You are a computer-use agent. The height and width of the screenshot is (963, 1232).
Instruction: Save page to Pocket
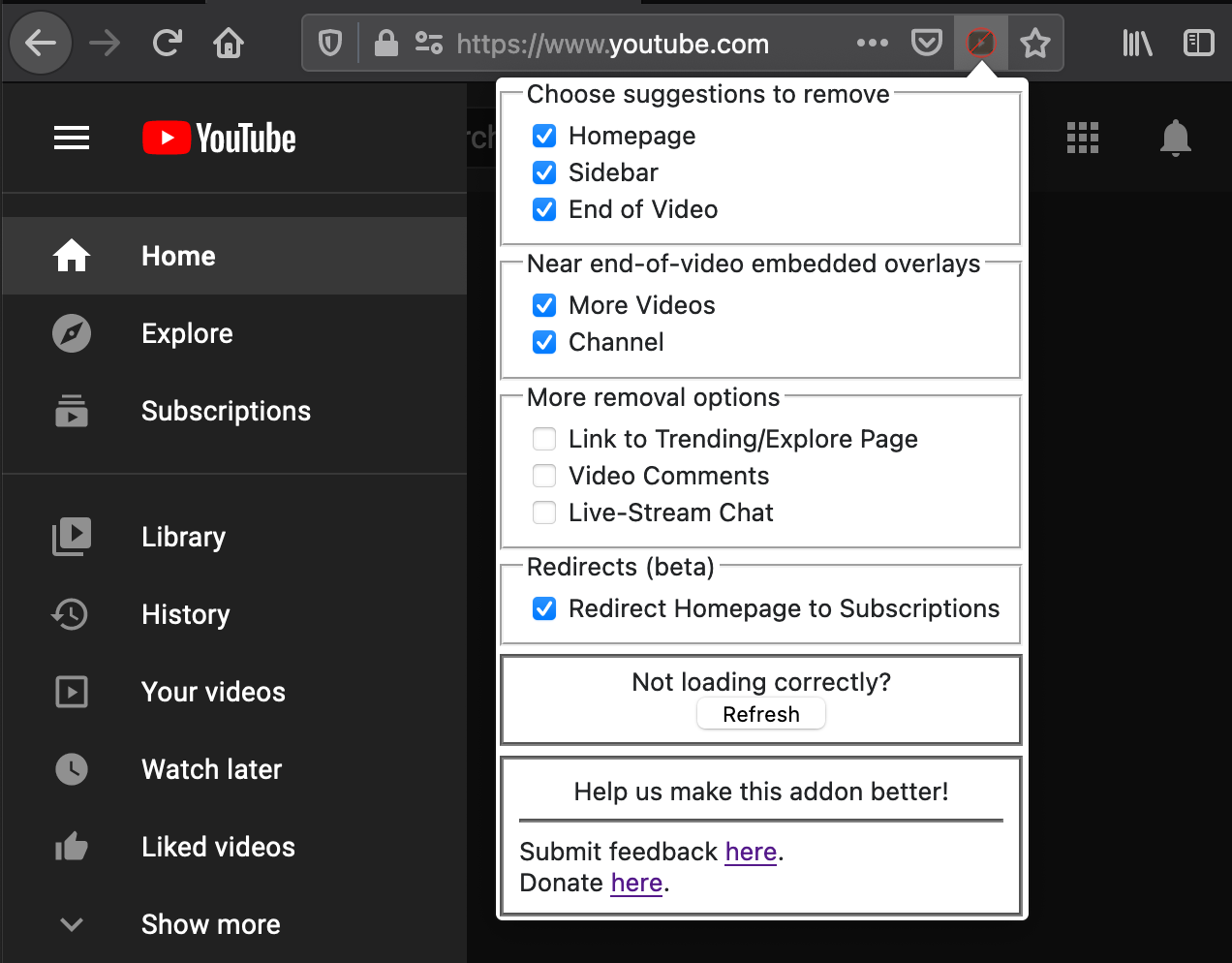pyautogui.click(x=926, y=44)
